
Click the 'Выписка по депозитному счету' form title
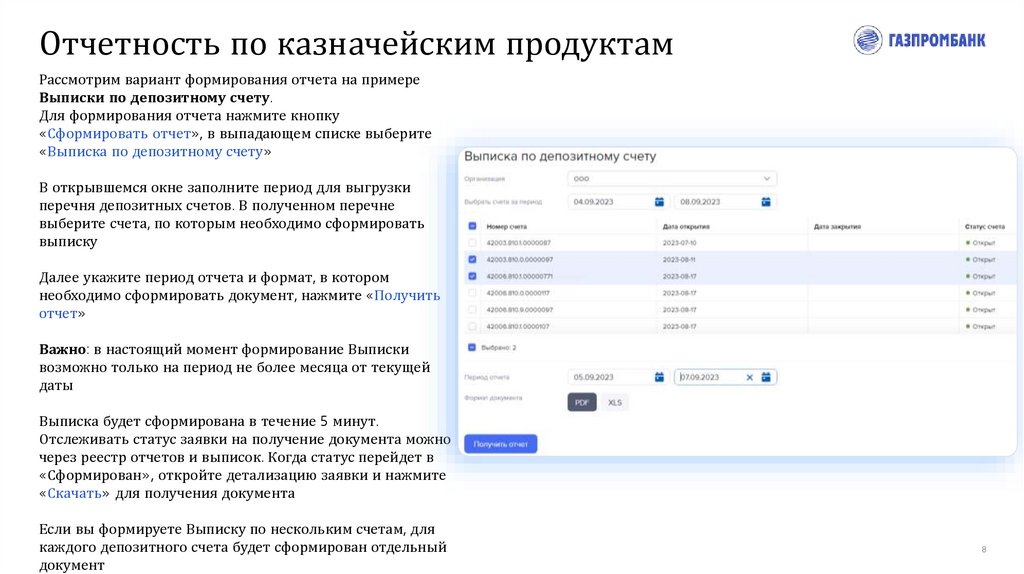pos(560,157)
